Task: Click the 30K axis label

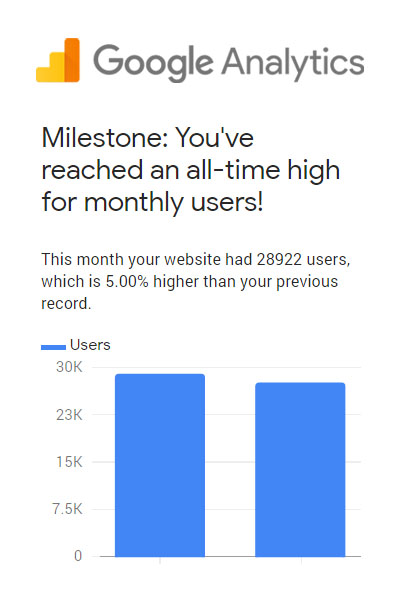Action: (69, 367)
